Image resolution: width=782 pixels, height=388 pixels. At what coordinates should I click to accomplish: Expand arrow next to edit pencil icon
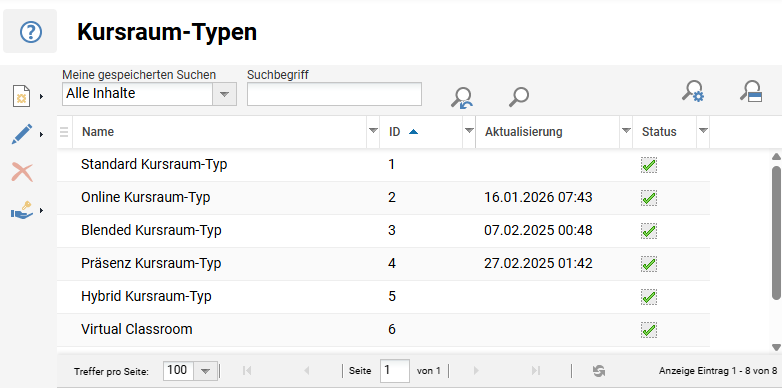coord(41,134)
